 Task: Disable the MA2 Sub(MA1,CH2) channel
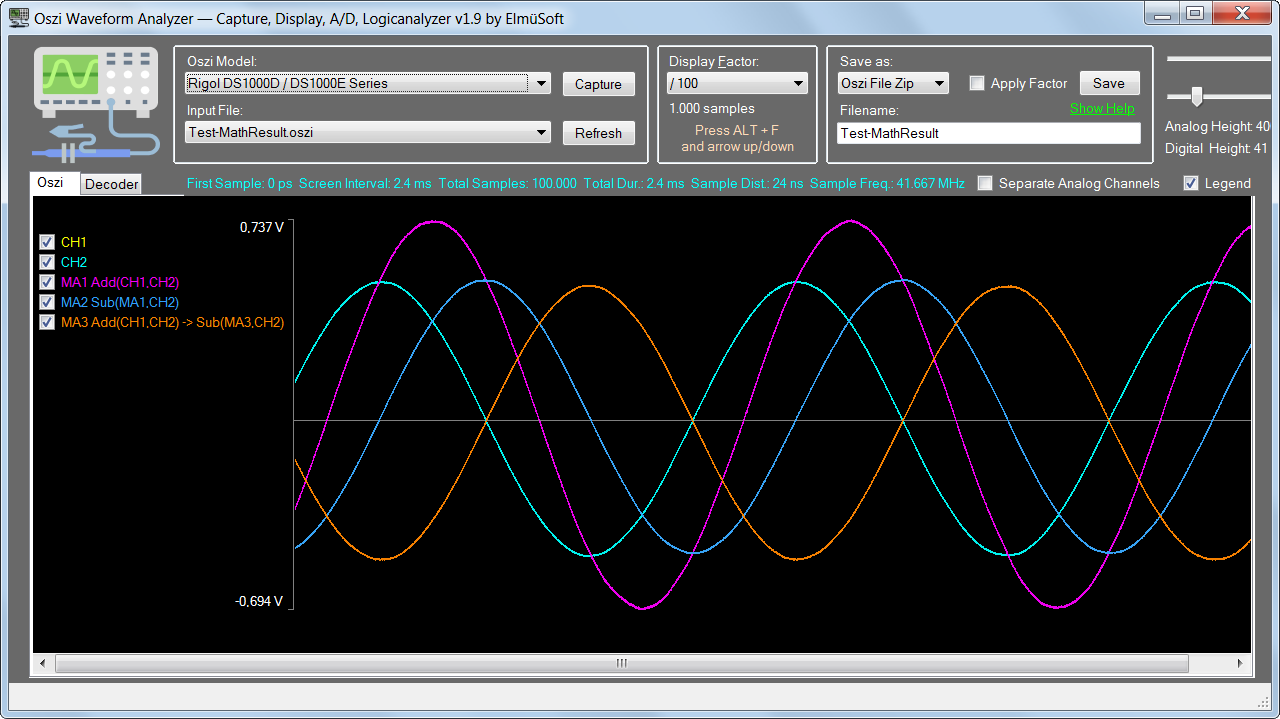pos(47,302)
